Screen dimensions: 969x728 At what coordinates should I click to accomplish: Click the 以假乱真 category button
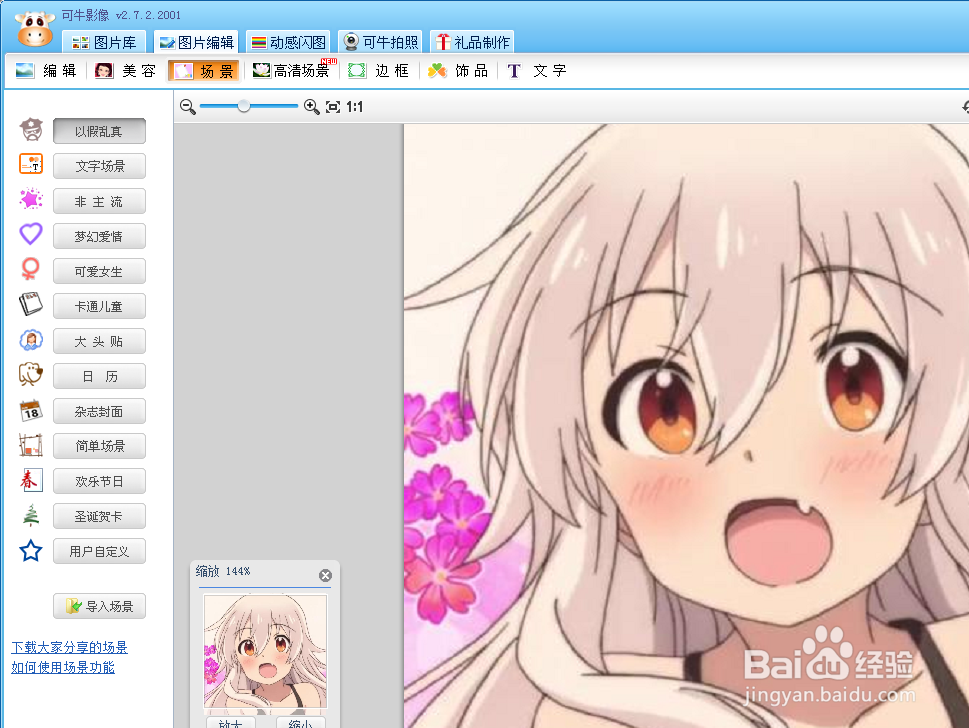pos(99,132)
